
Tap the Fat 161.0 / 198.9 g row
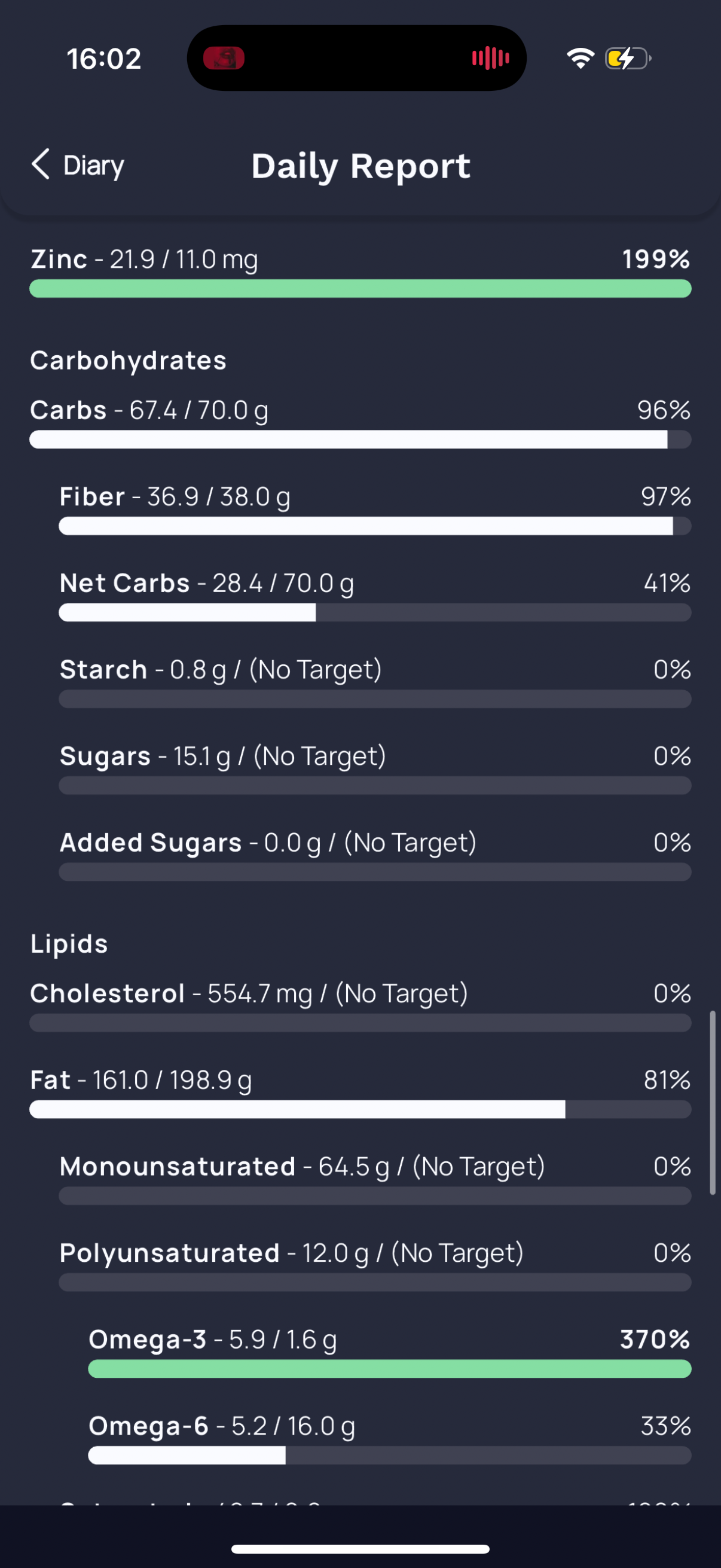coord(360,1092)
